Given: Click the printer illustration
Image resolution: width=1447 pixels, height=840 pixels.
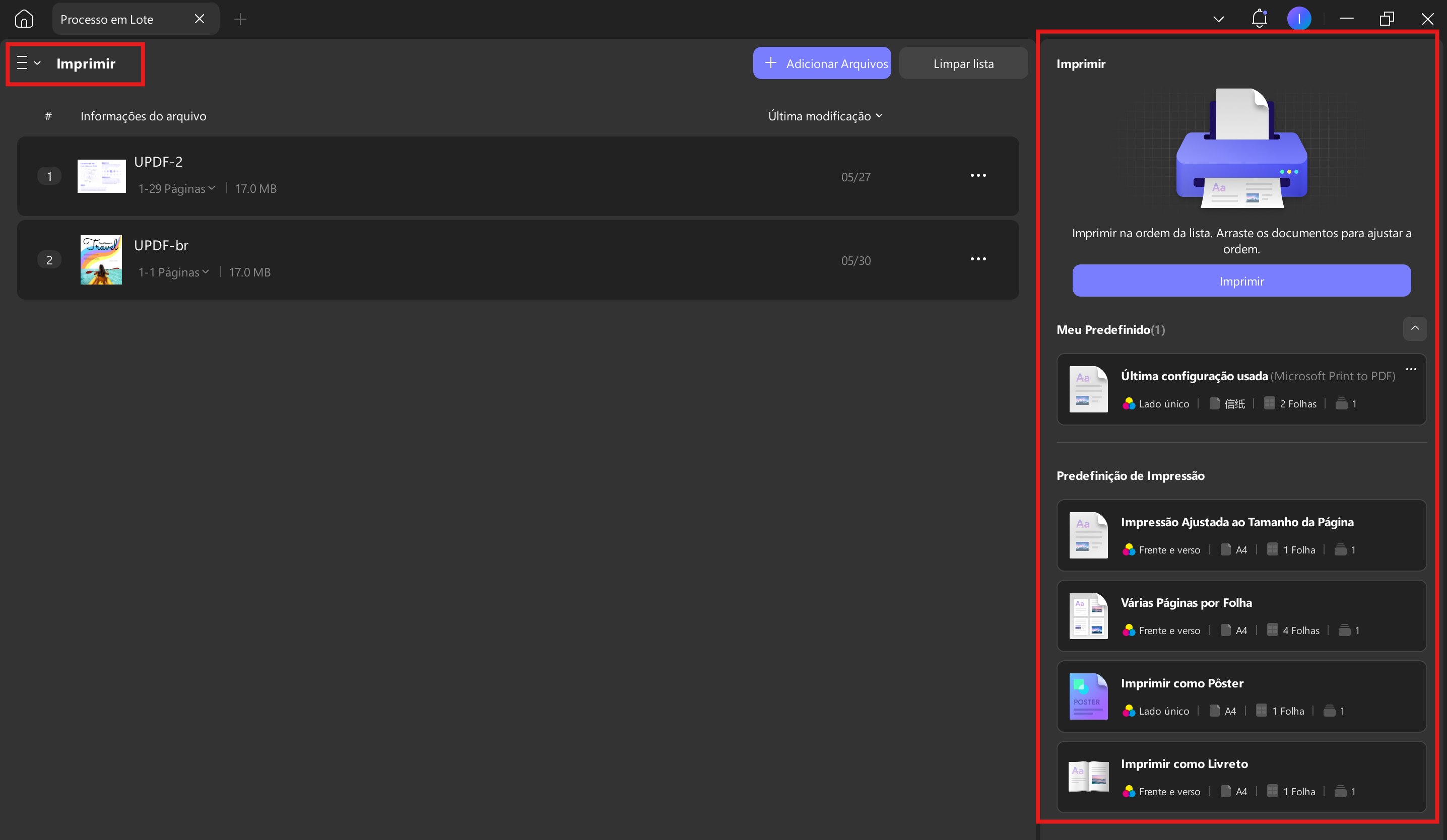Looking at the screenshot, I should point(1241,148).
